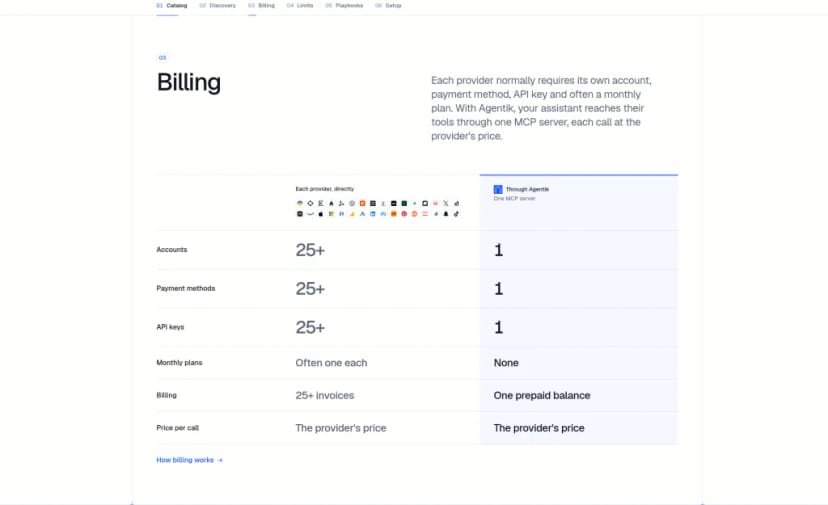Click the pink circle provider icon

pyautogui.click(x=404, y=214)
